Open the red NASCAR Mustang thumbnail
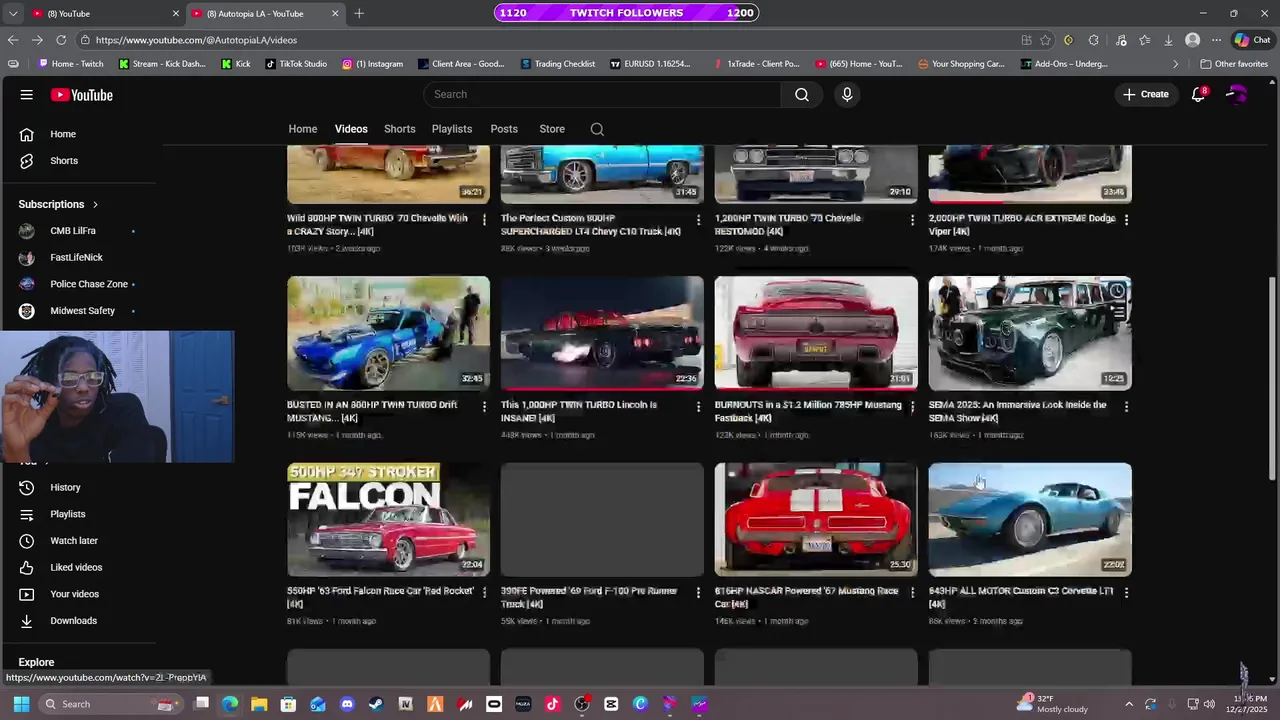Image resolution: width=1280 pixels, height=720 pixels. (816, 519)
